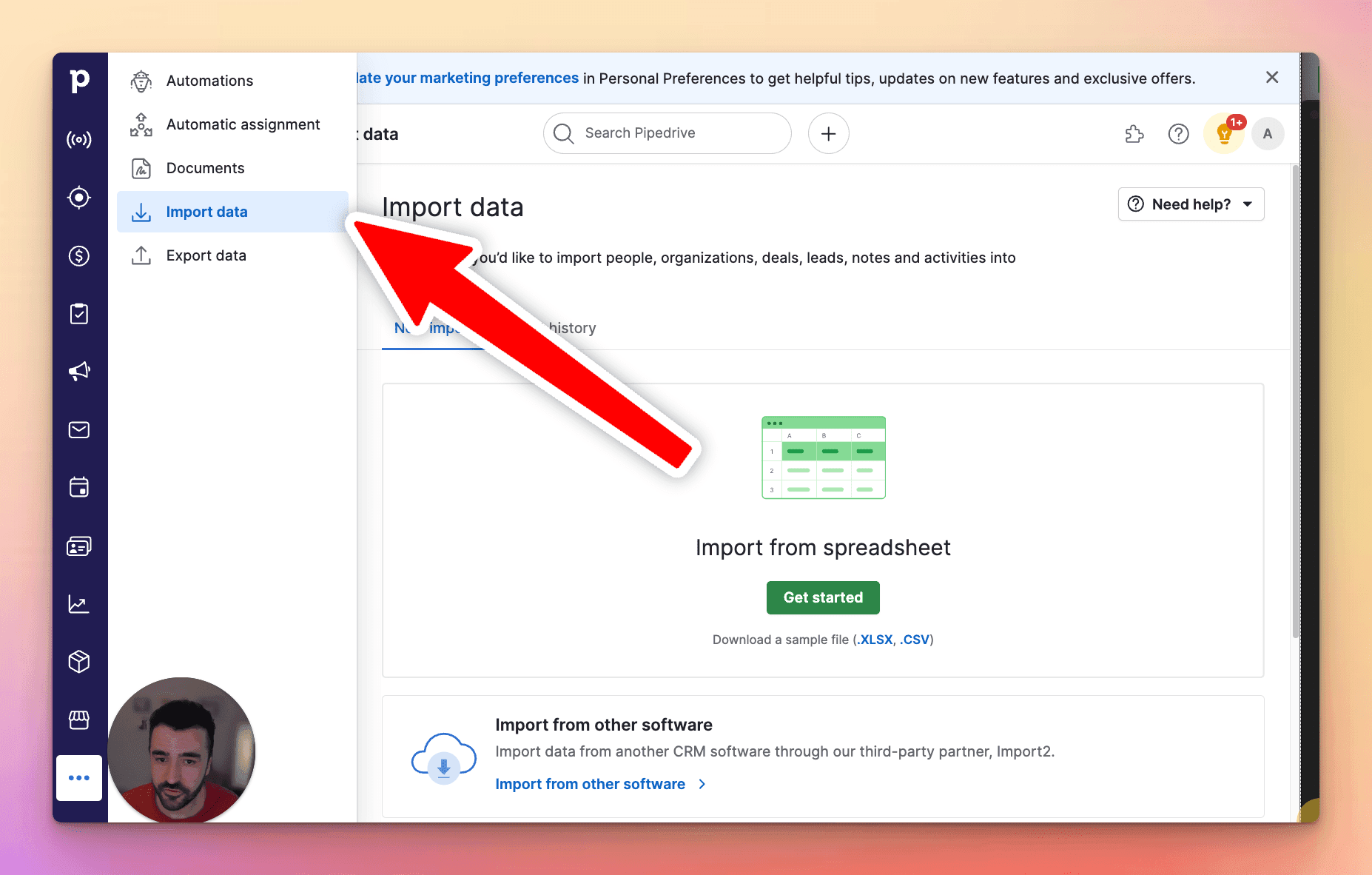The width and height of the screenshot is (1372, 875).
Task: Open Marketplace storefront icon
Action: click(79, 720)
